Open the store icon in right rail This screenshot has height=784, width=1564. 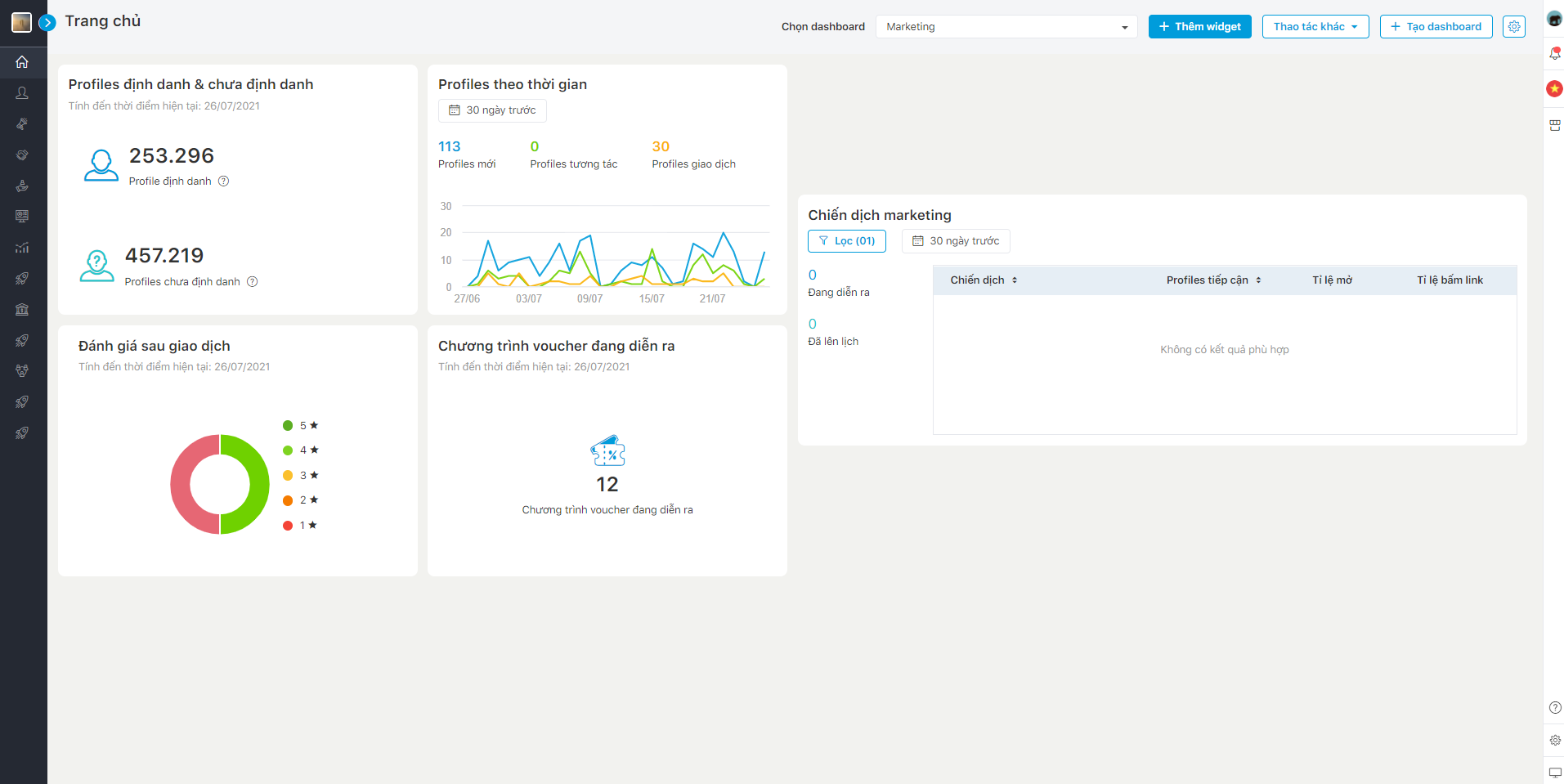coord(1555,125)
